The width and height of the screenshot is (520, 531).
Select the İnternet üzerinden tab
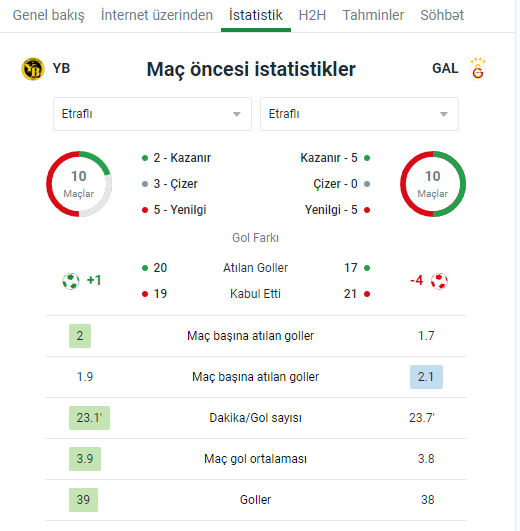(x=157, y=15)
